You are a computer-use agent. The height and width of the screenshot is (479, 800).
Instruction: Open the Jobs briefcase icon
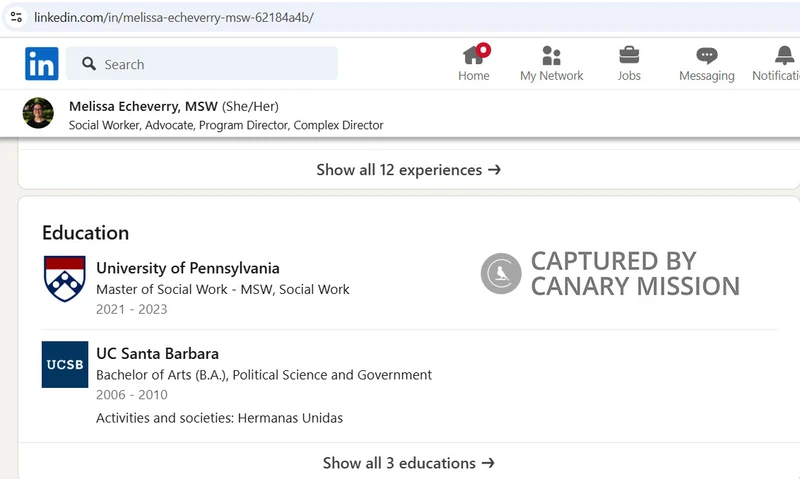tap(629, 55)
